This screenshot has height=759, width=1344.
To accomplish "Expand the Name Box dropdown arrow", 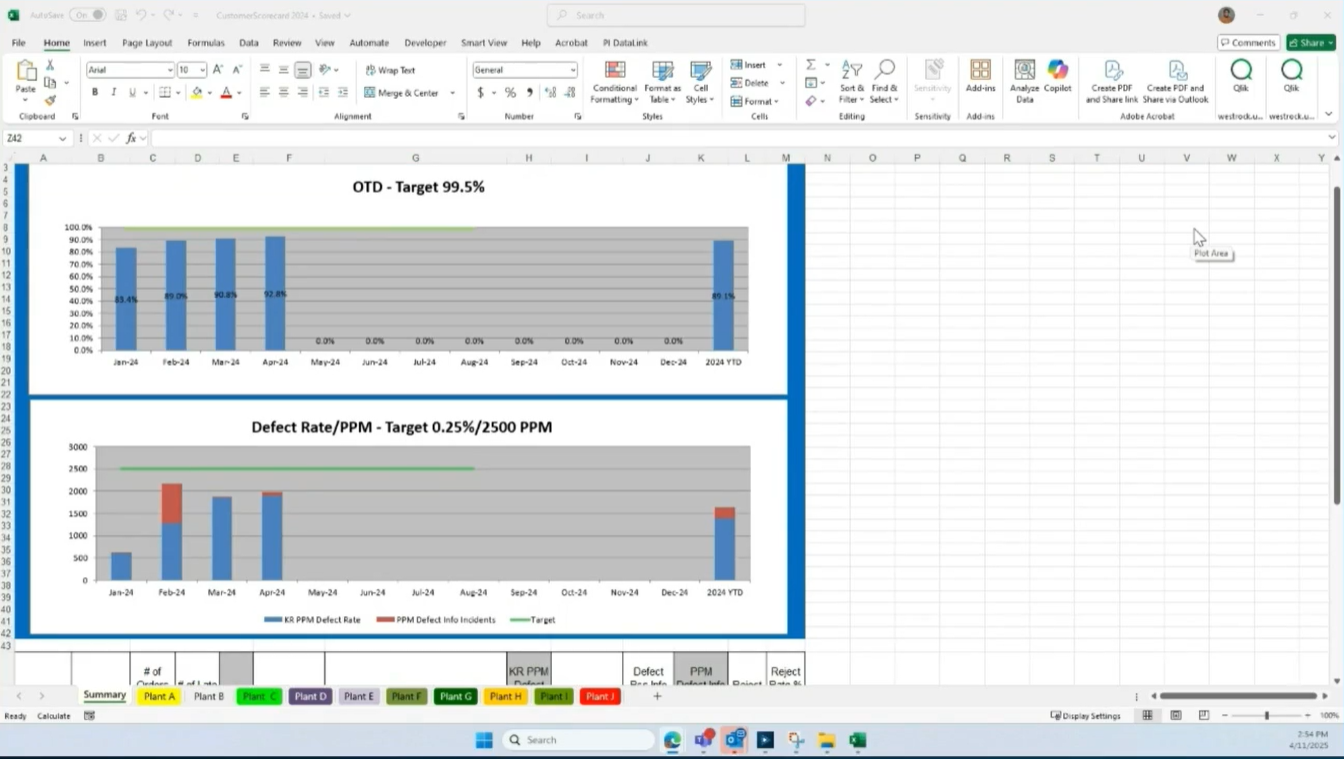I will [x=62, y=138].
